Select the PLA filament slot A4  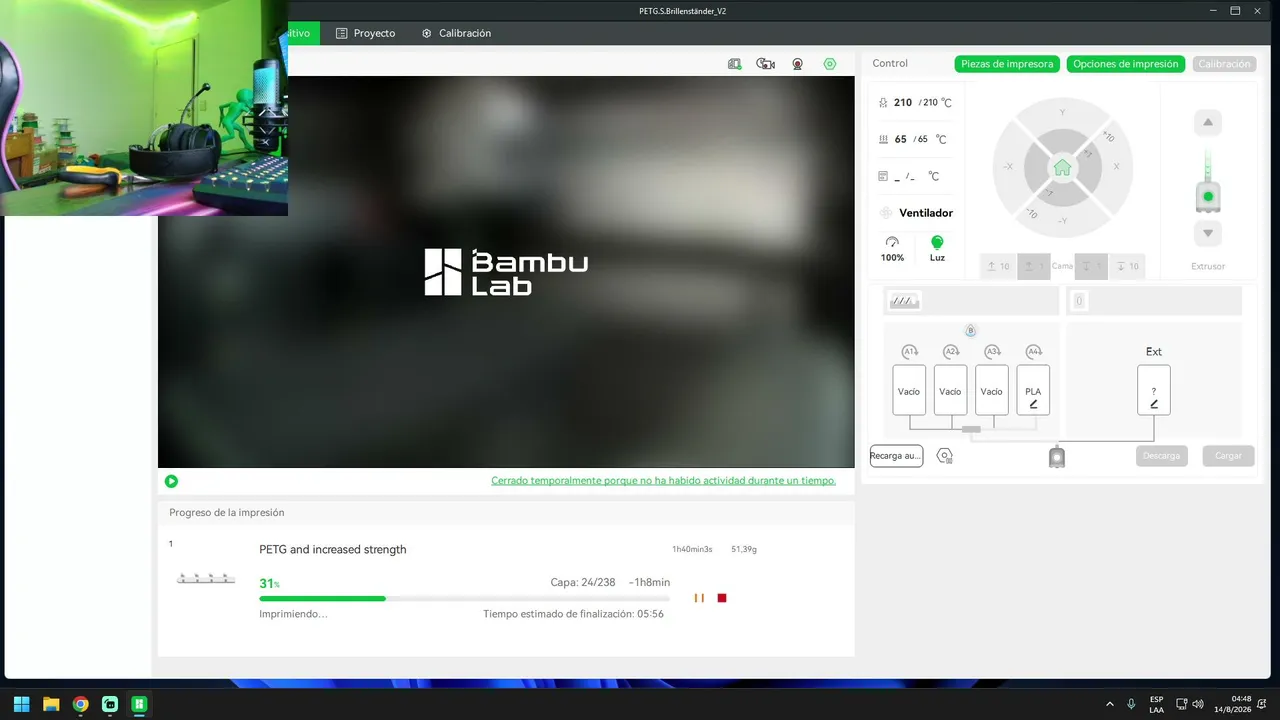(1034, 390)
